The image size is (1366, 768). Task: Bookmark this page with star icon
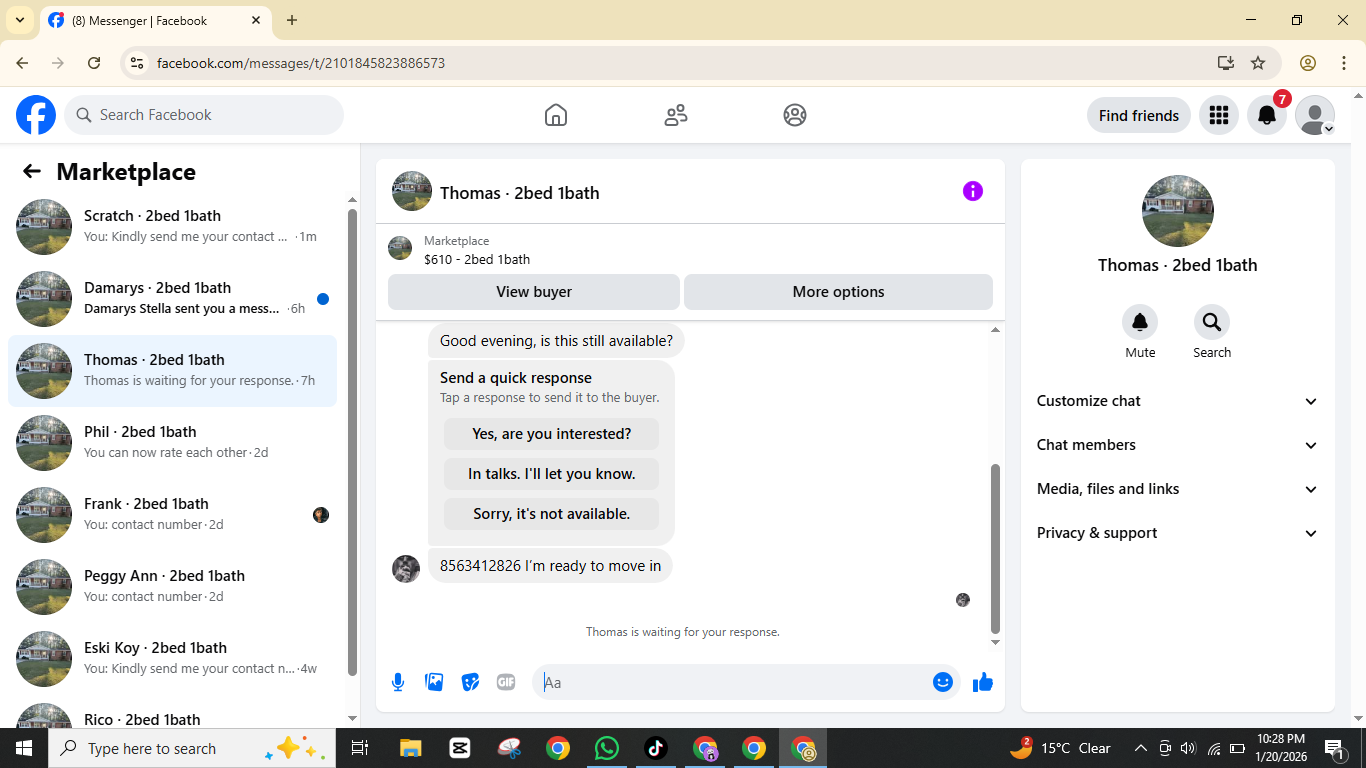point(1258,63)
